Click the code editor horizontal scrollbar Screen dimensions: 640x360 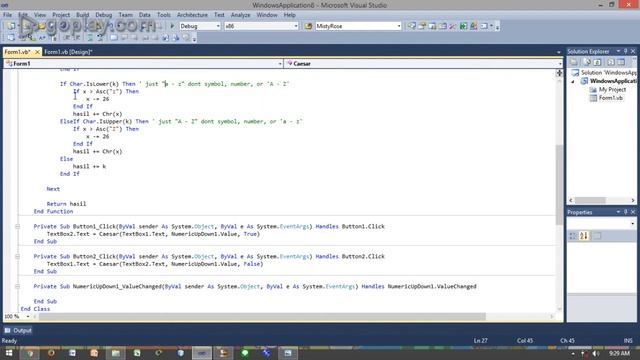point(262,316)
